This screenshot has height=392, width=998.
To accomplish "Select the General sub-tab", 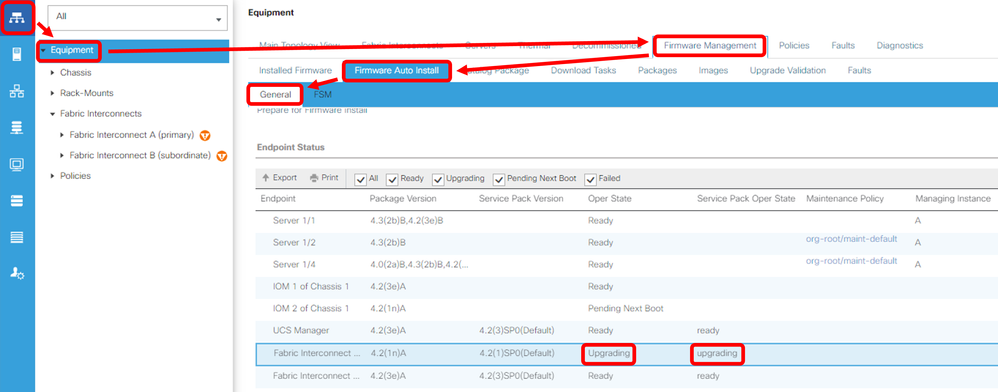I will (x=276, y=95).
